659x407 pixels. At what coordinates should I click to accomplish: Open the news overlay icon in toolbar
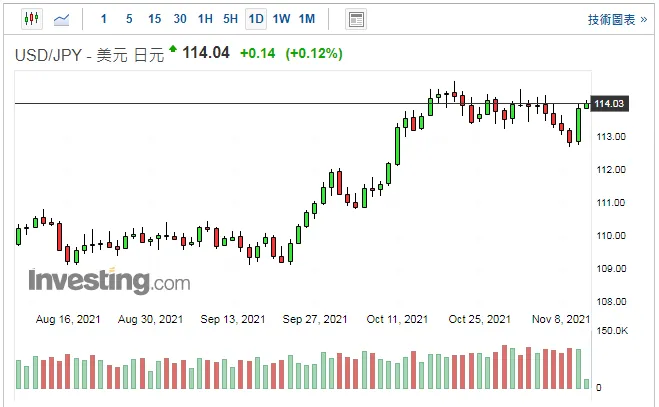[356, 19]
